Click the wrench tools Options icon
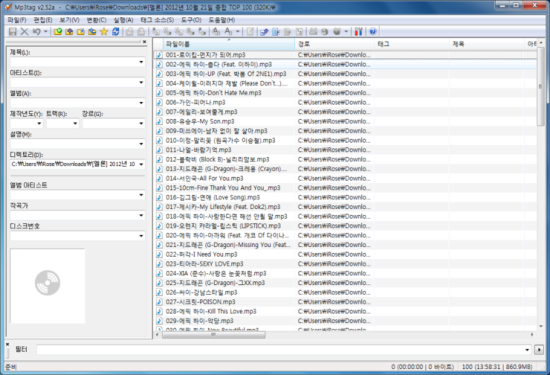Image resolution: width=550 pixels, height=375 pixels. point(358,32)
